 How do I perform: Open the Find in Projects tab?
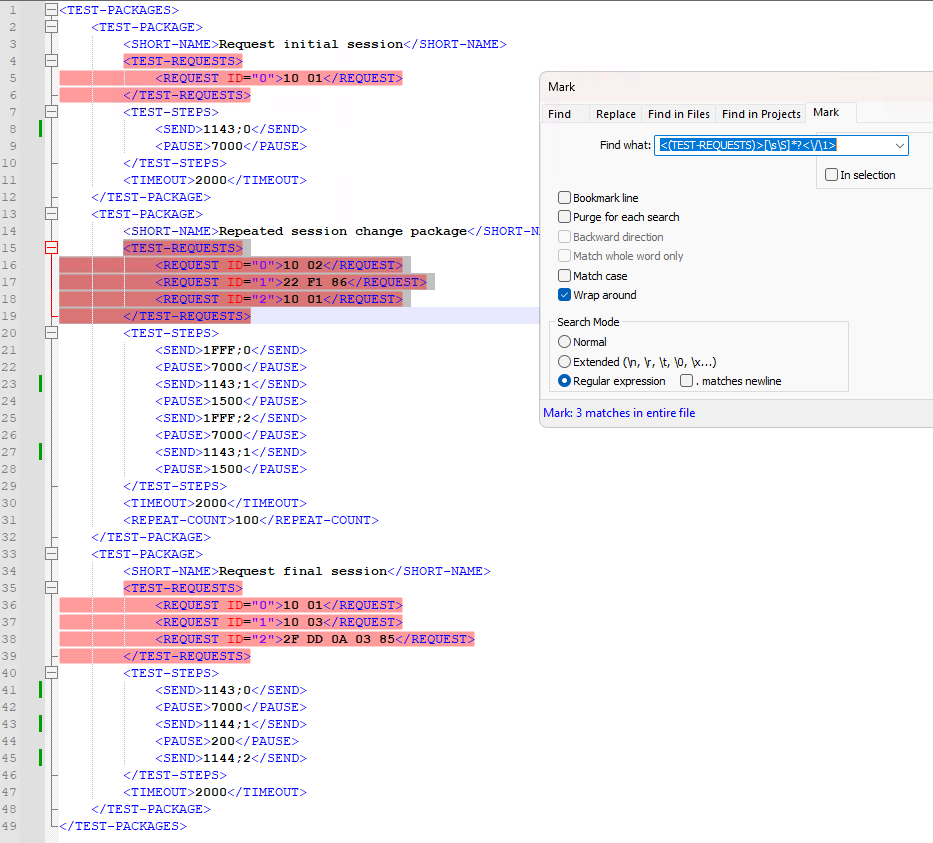760,113
